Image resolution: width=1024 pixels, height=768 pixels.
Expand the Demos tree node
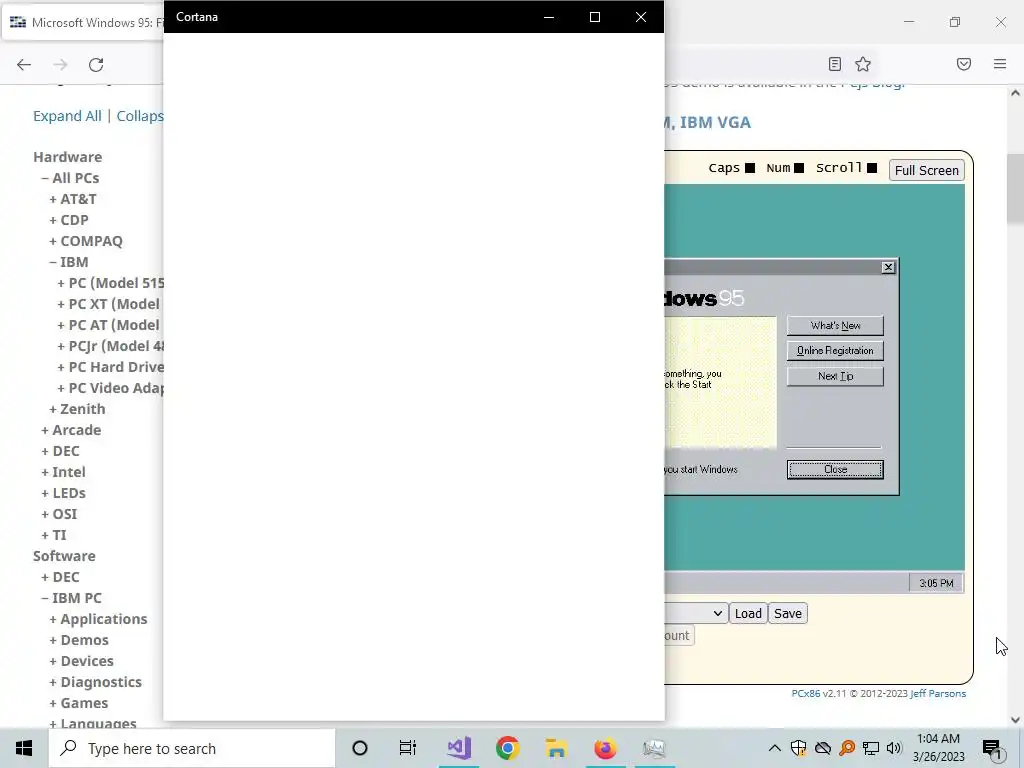53,640
